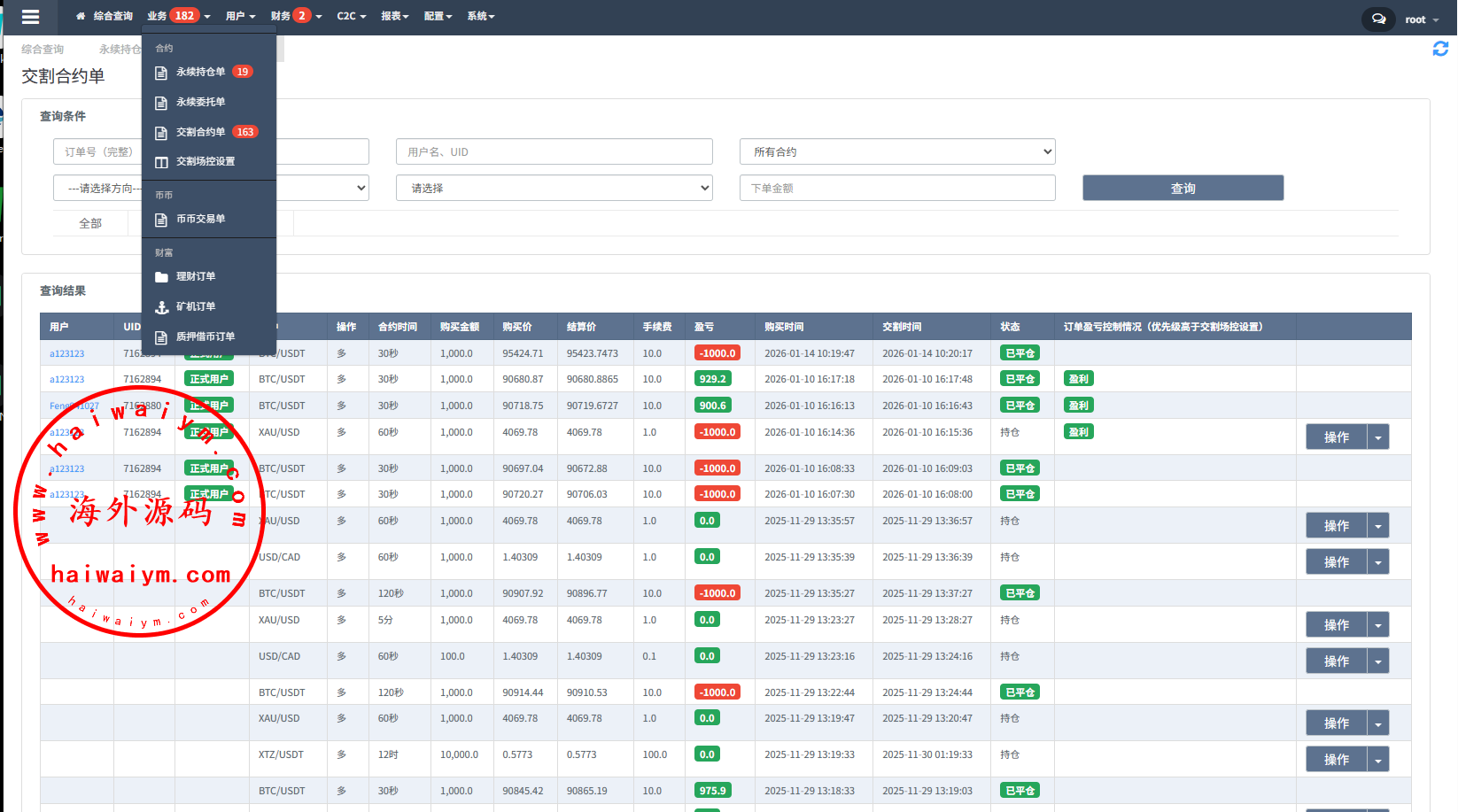This screenshot has height=812, width=1458.
Task: Click the 矿机订单 anchor icon
Action: pyautogui.click(x=161, y=307)
